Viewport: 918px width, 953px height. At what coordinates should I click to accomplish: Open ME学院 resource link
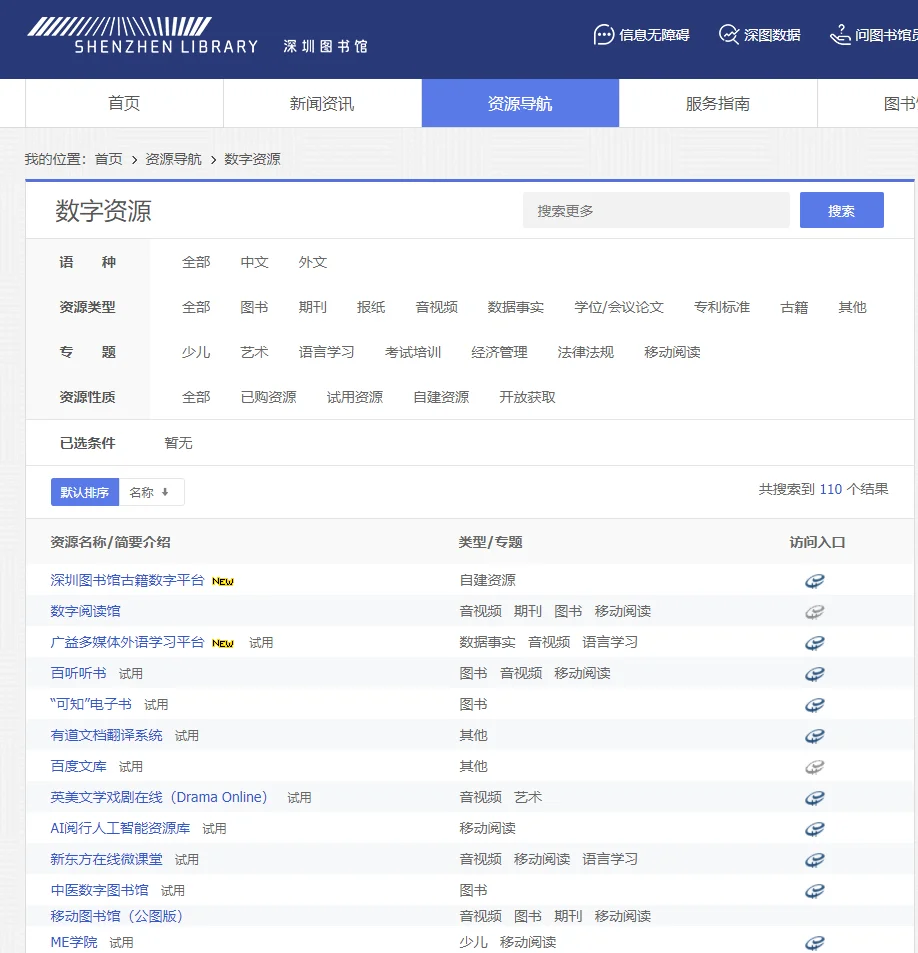tap(74, 942)
